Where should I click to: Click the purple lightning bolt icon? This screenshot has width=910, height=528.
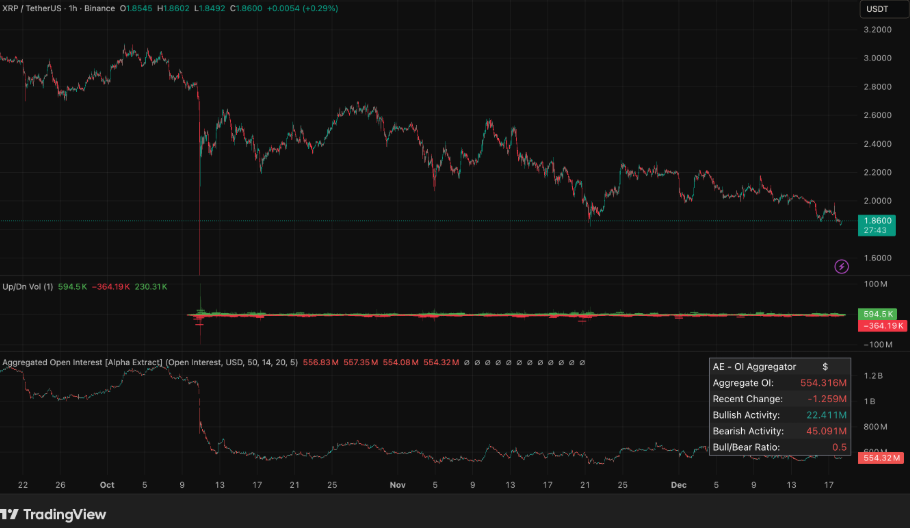tap(842, 266)
